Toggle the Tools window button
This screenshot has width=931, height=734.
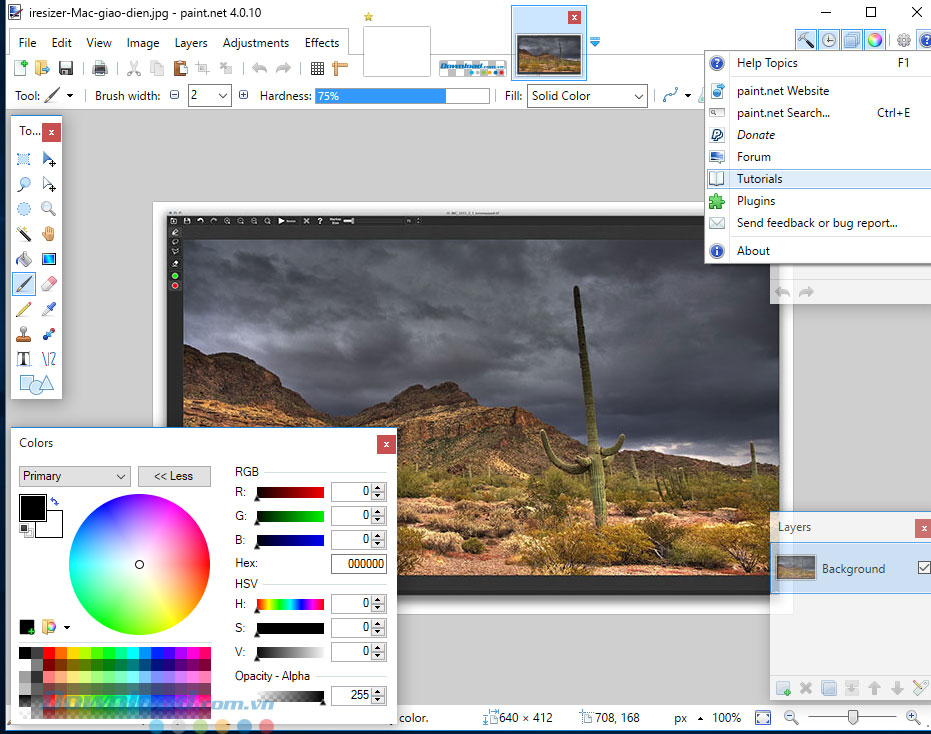806,40
